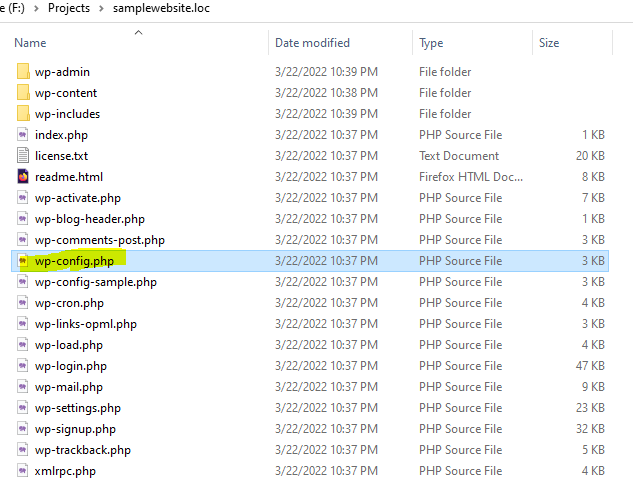Click the wp-links-opml.php file icon
The width and height of the screenshot is (633, 489).
tap(23, 323)
